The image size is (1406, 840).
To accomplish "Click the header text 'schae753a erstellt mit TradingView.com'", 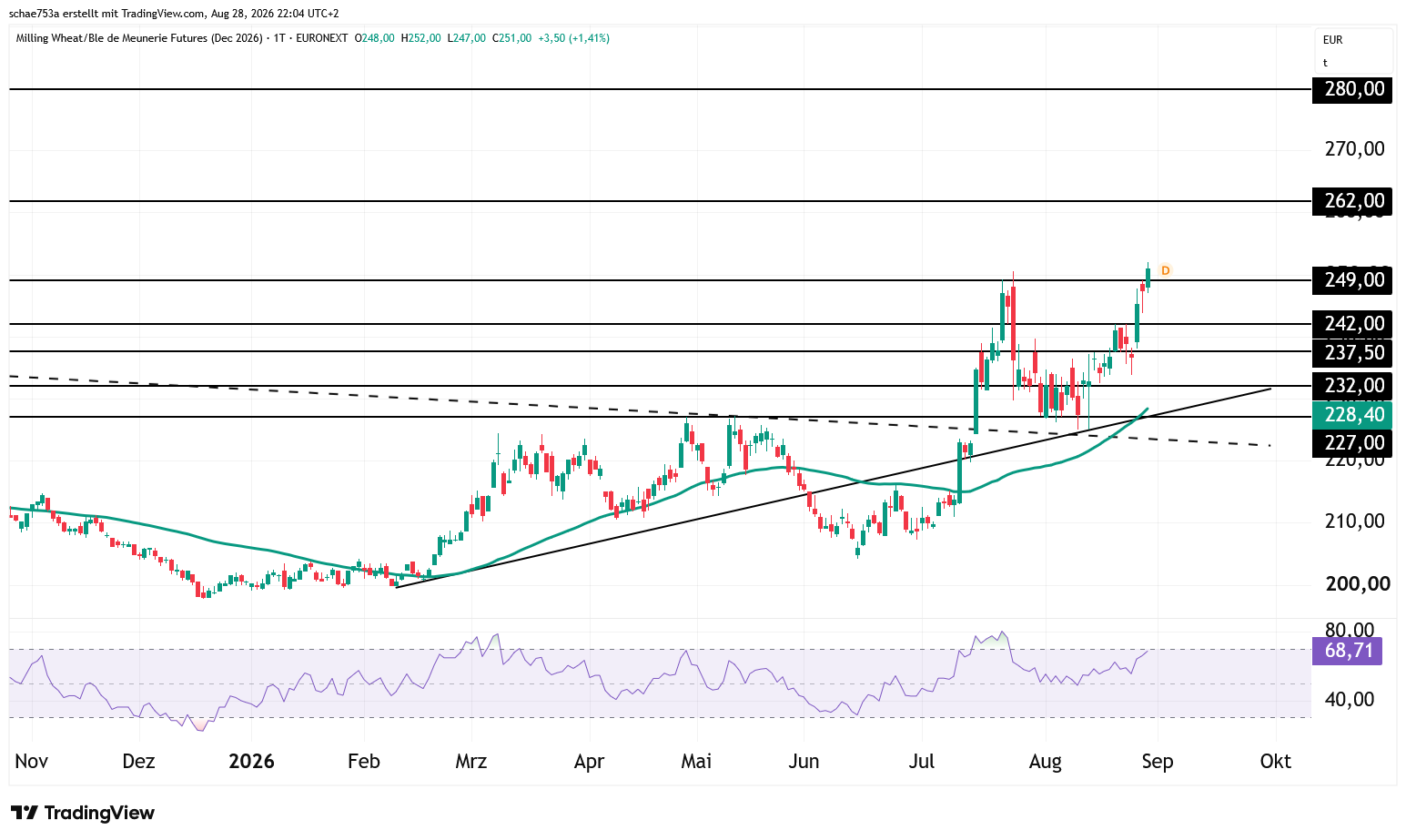I will 106,14.
